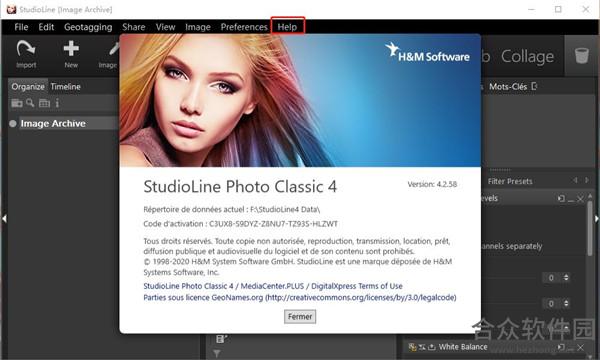The image size is (600, 360).
Task: Click the folder icon under Organize tab
Action: 16,103
